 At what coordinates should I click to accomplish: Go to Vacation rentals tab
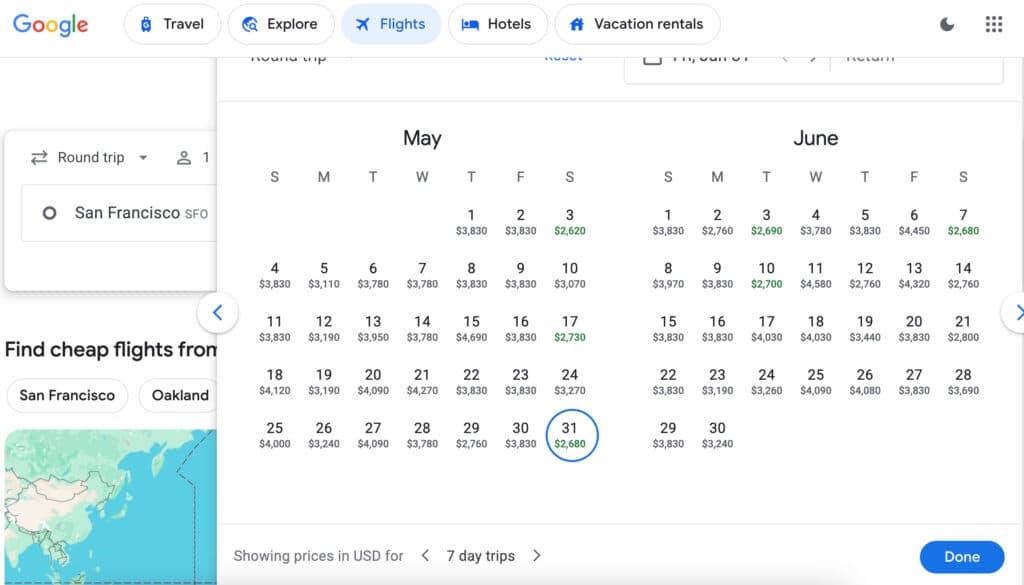point(636,25)
